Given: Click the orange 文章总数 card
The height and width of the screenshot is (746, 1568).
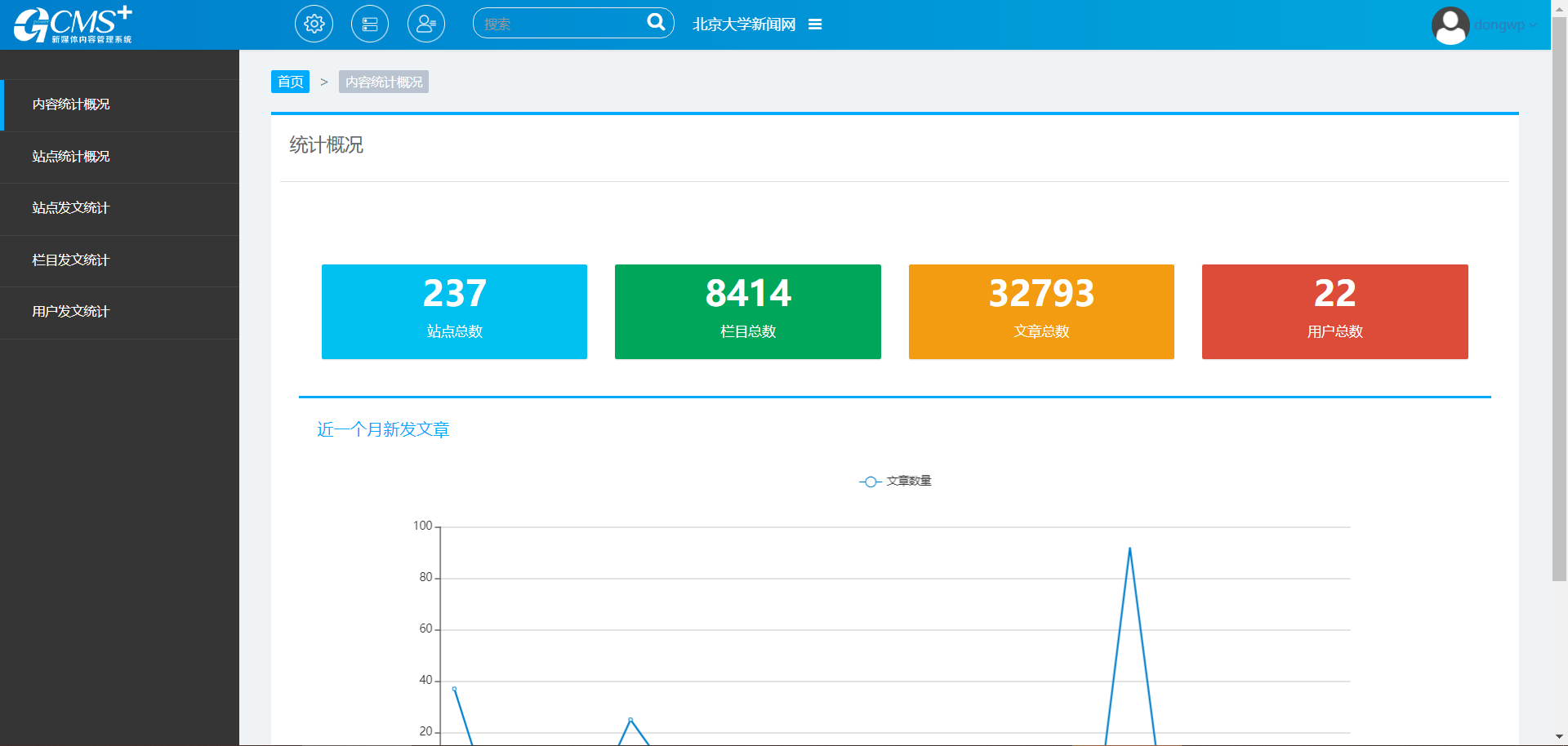Looking at the screenshot, I should click(x=1041, y=312).
